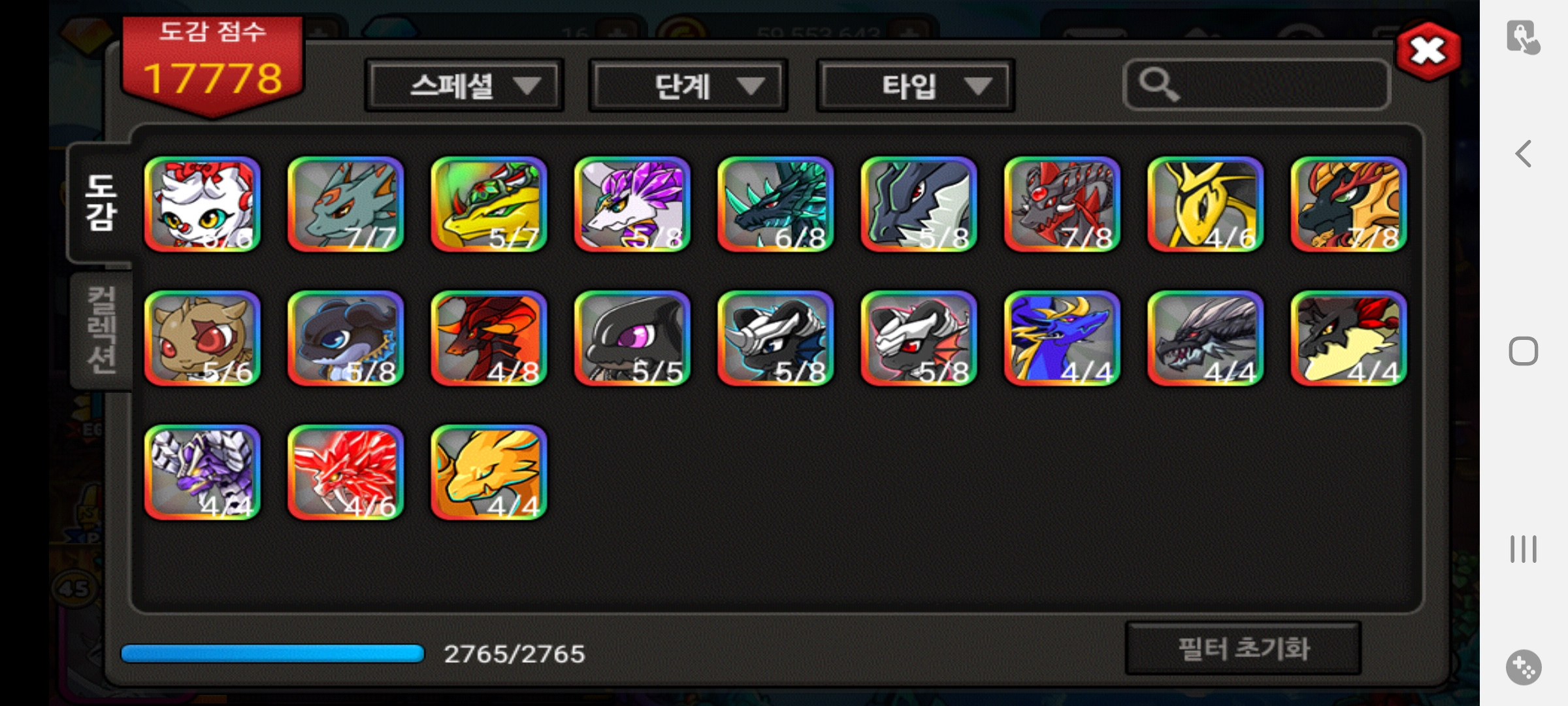1568x706 pixels.
Task: Select the teal spiked dragon showing 6/8
Action: click(776, 205)
